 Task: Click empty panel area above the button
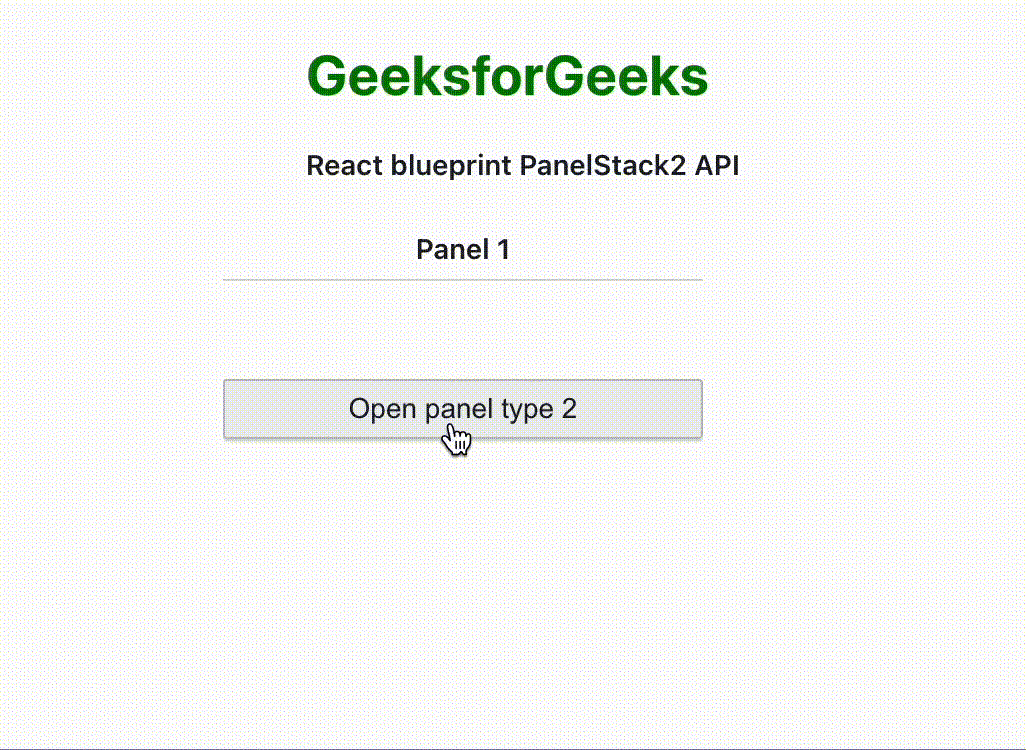[463, 330]
